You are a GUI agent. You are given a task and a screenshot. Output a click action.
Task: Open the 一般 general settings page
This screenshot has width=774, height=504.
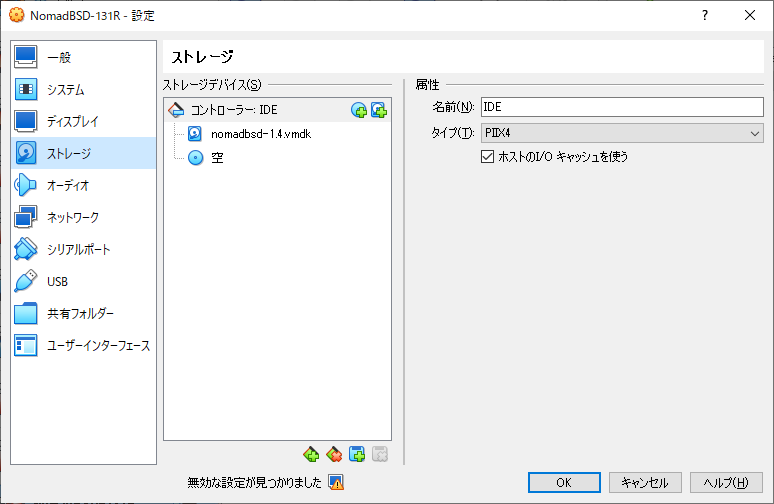pyautogui.click(x=83, y=57)
